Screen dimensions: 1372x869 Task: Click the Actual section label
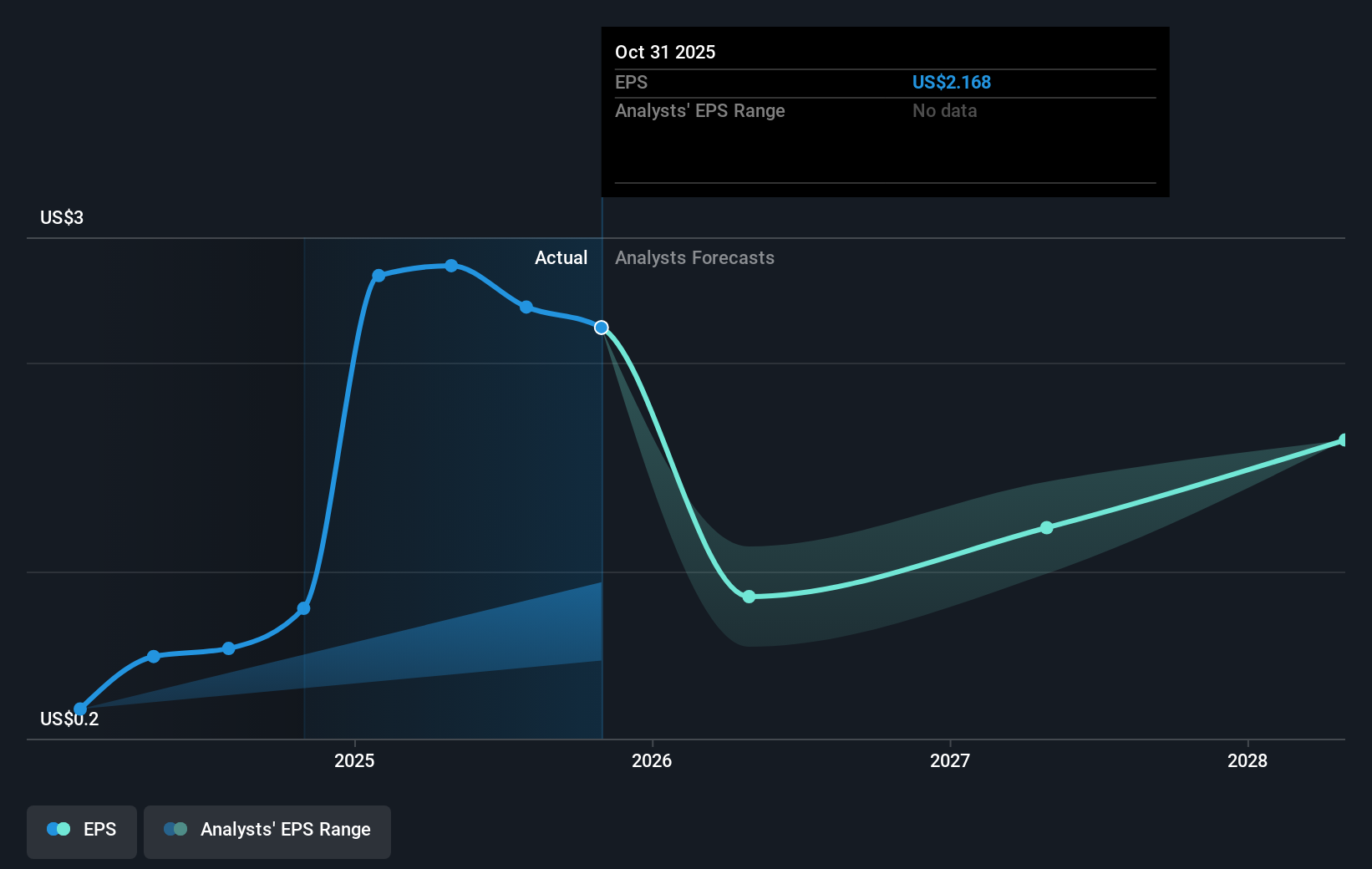[x=561, y=257]
